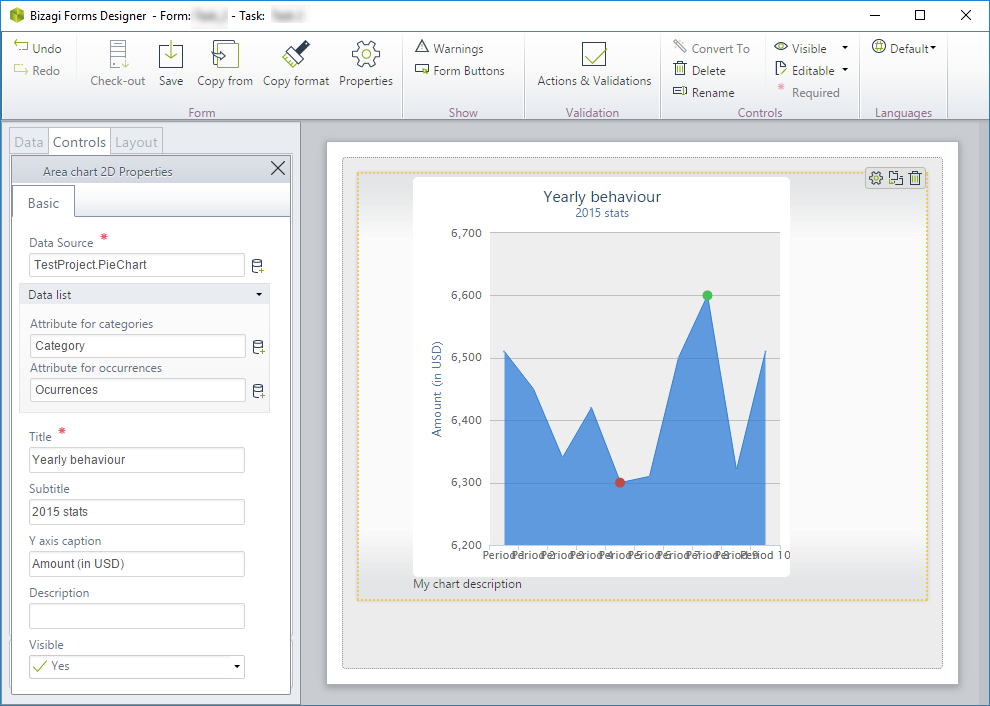Click the chart control's trash delete icon
The width and height of the screenshot is (990, 706).
pos(915,178)
